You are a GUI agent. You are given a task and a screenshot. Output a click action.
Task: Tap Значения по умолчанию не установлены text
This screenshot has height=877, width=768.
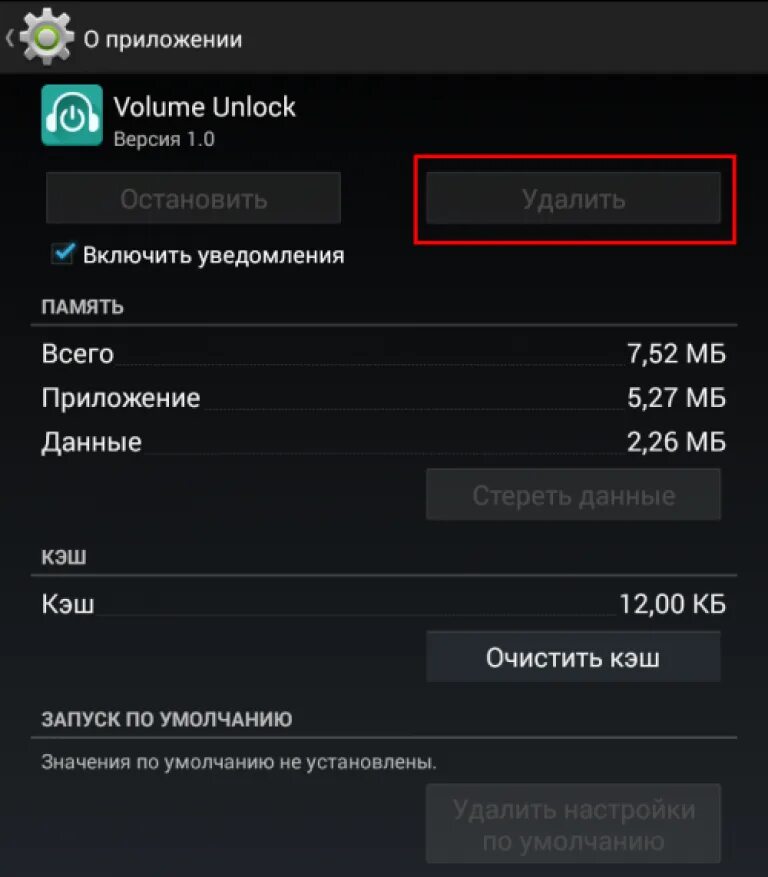coord(239,762)
